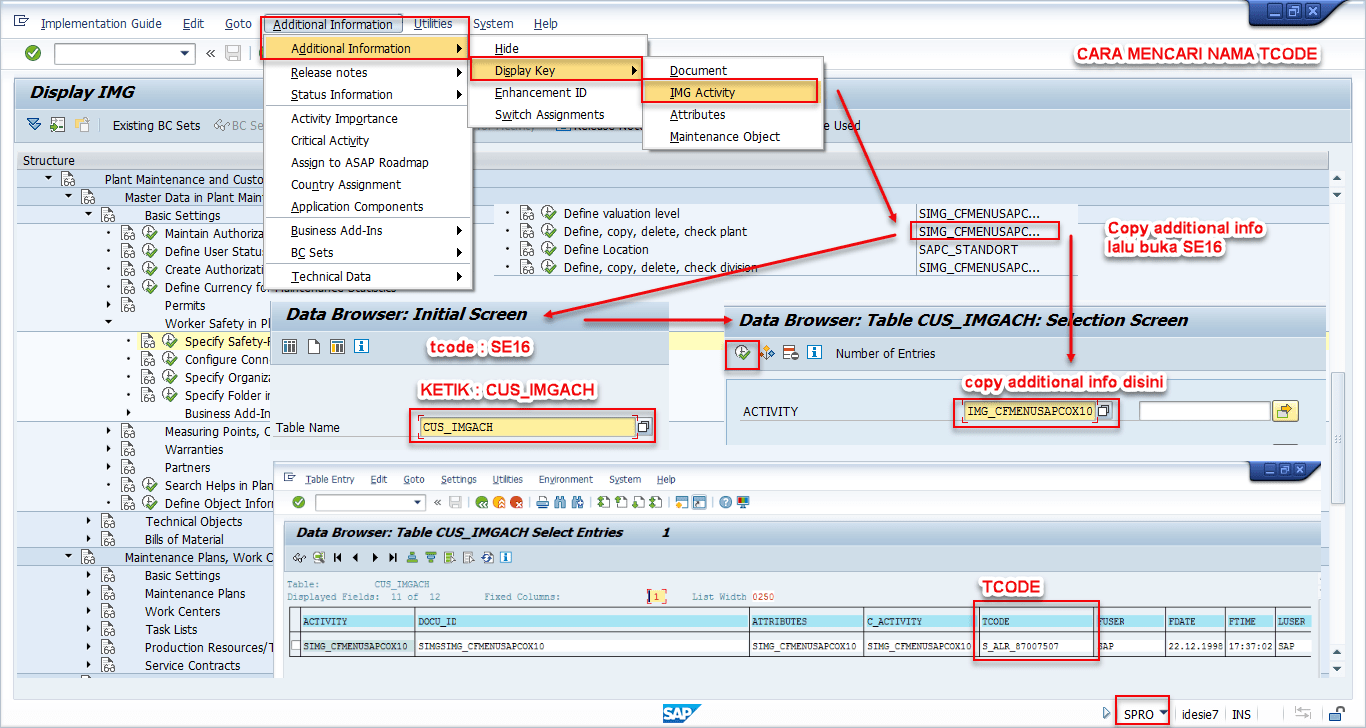The width and height of the screenshot is (1366, 728).
Task: Click the Number of Entries button
Action: (x=885, y=353)
